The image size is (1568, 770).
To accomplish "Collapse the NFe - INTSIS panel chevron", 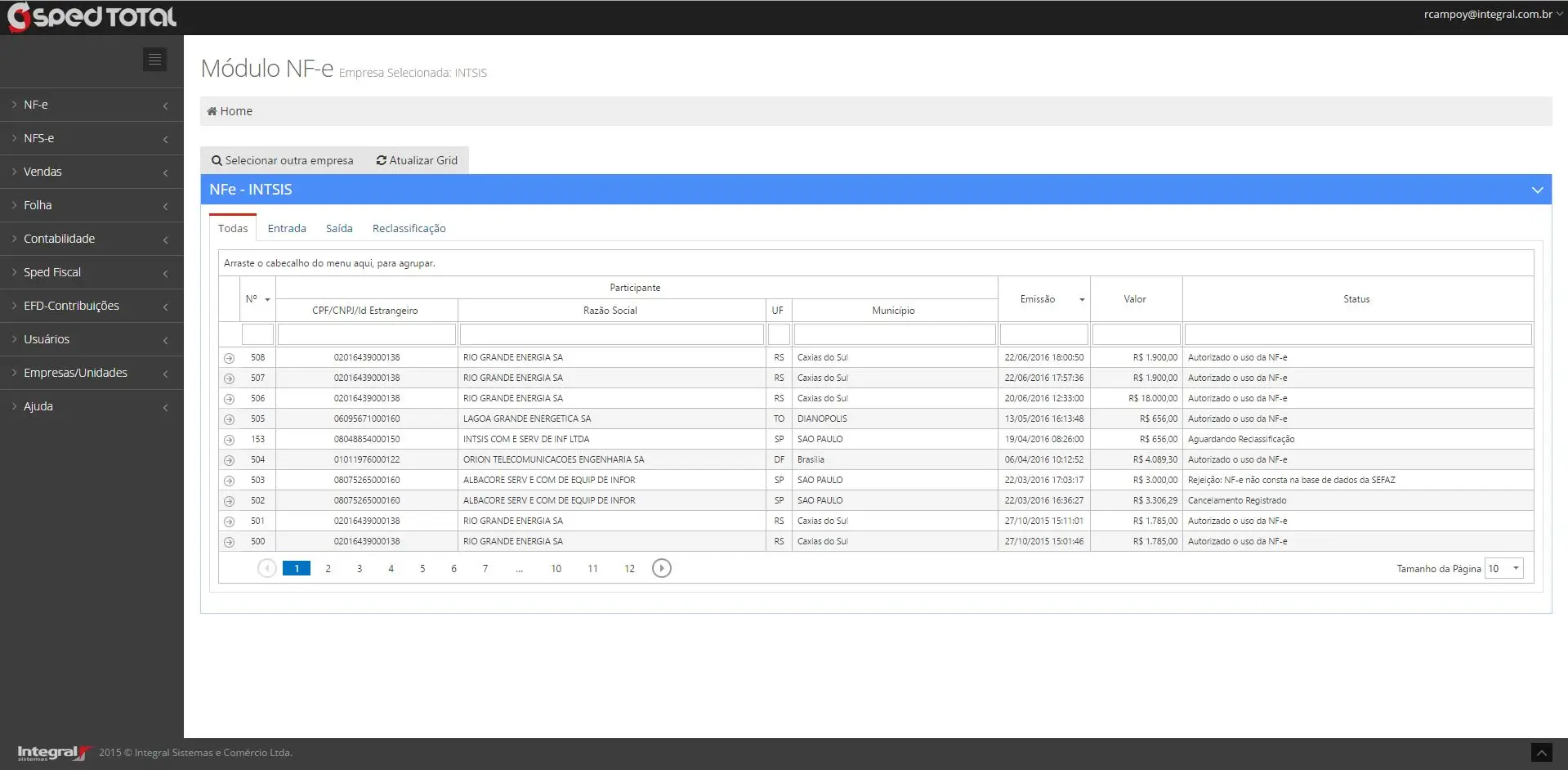I will click(x=1537, y=190).
